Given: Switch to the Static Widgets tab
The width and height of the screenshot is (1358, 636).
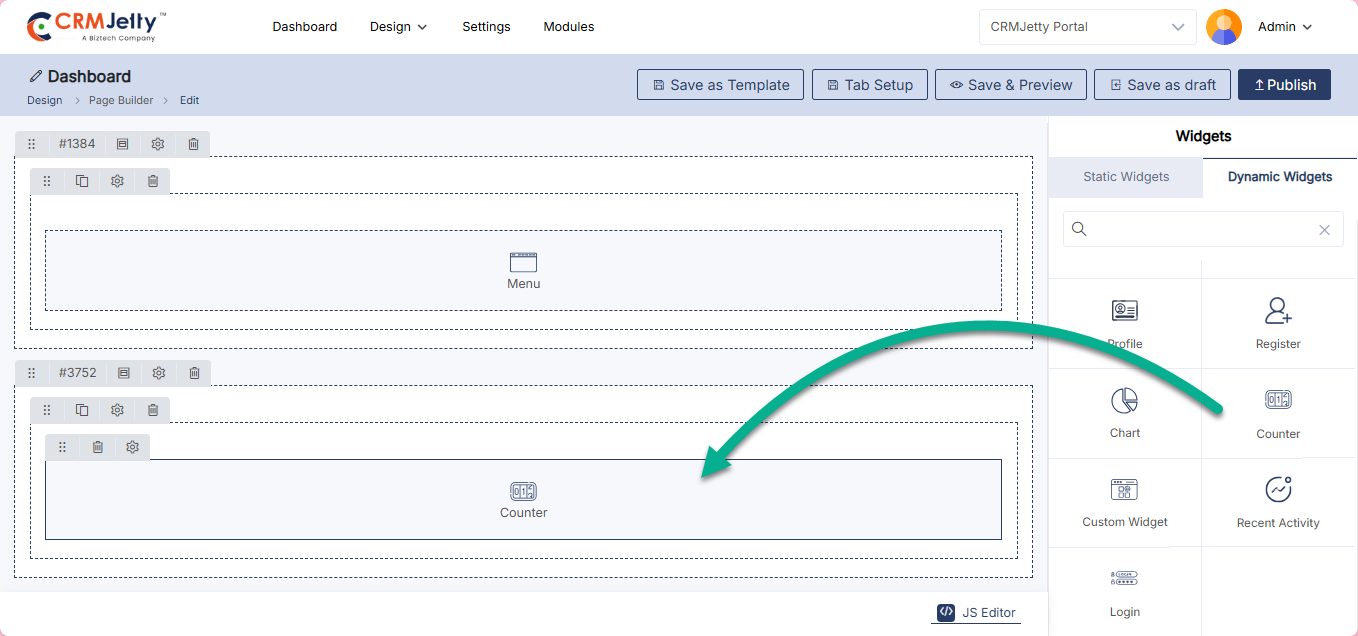Looking at the screenshot, I should click(1126, 177).
